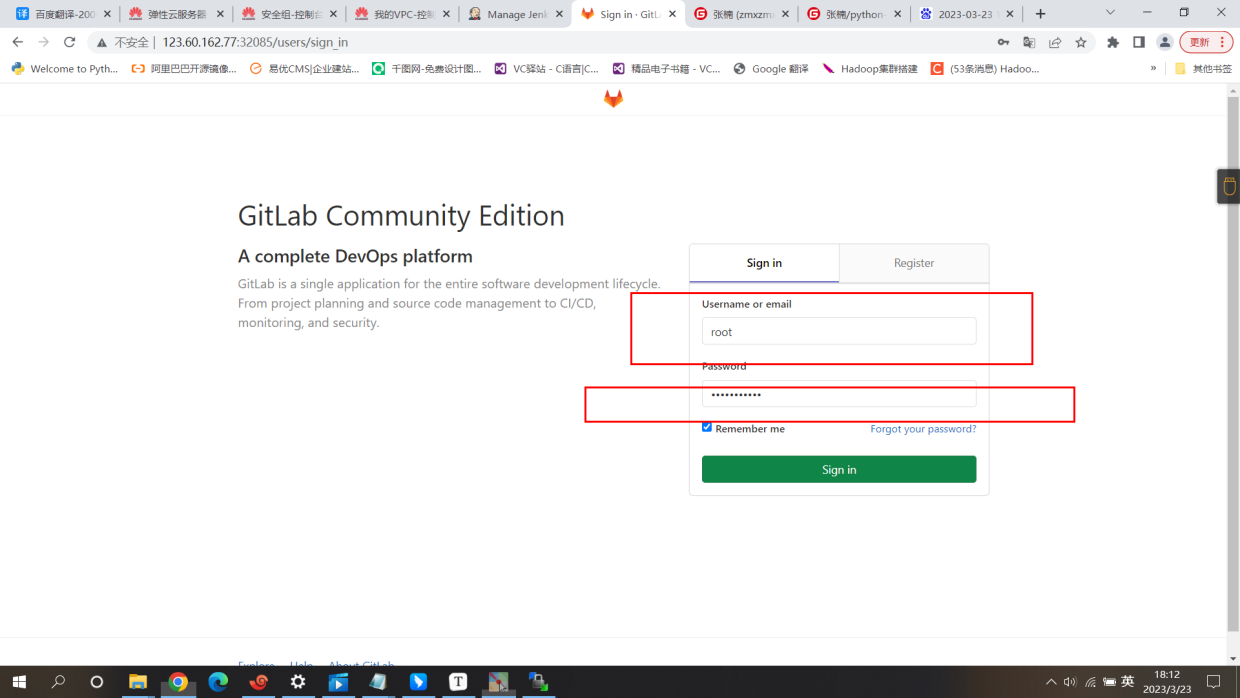Open Settings gear on taskbar
The height and width of the screenshot is (698, 1240).
pos(298,682)
